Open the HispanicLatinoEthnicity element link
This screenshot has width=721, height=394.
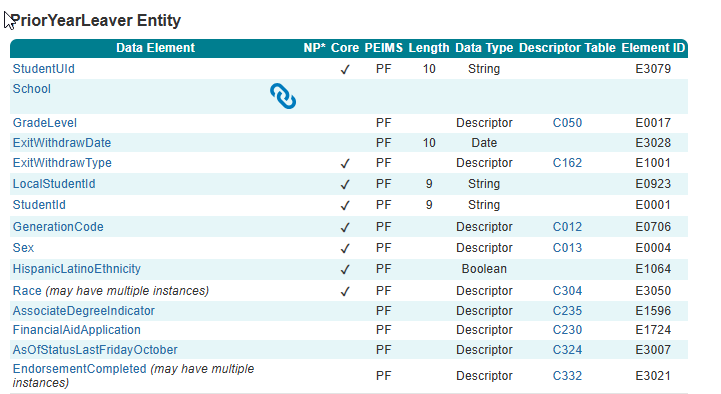point(76,268)
